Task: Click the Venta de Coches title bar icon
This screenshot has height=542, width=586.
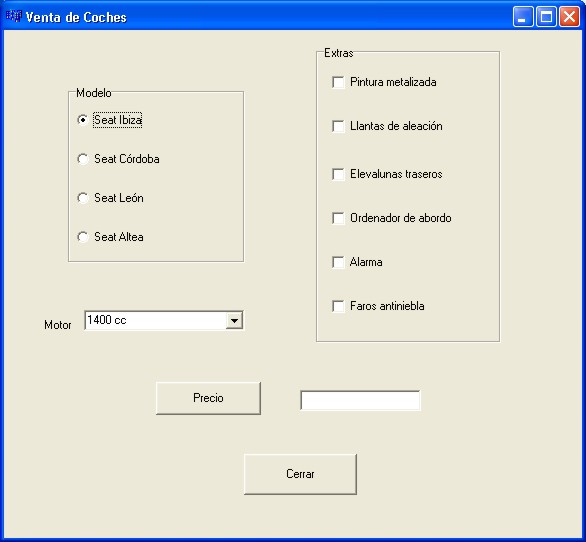Action: [14, 16]
